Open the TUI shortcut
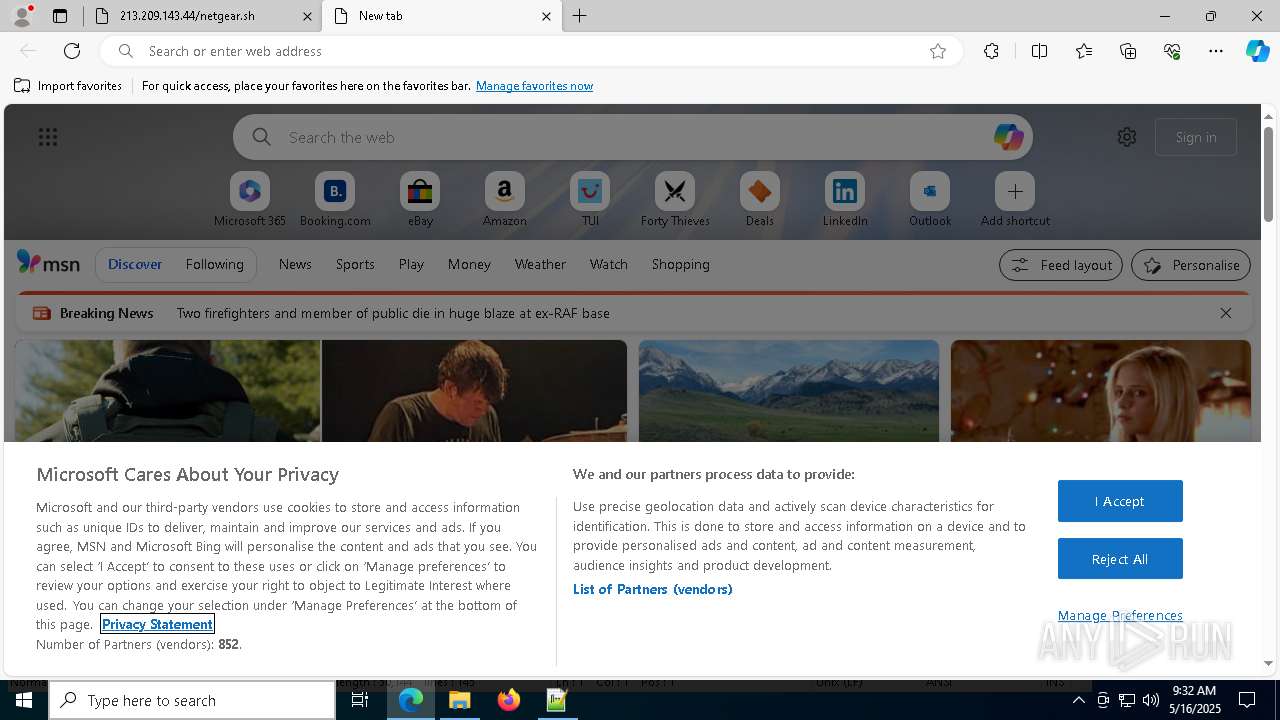Viewport: 1280px width, 720px height. point(590,191)
